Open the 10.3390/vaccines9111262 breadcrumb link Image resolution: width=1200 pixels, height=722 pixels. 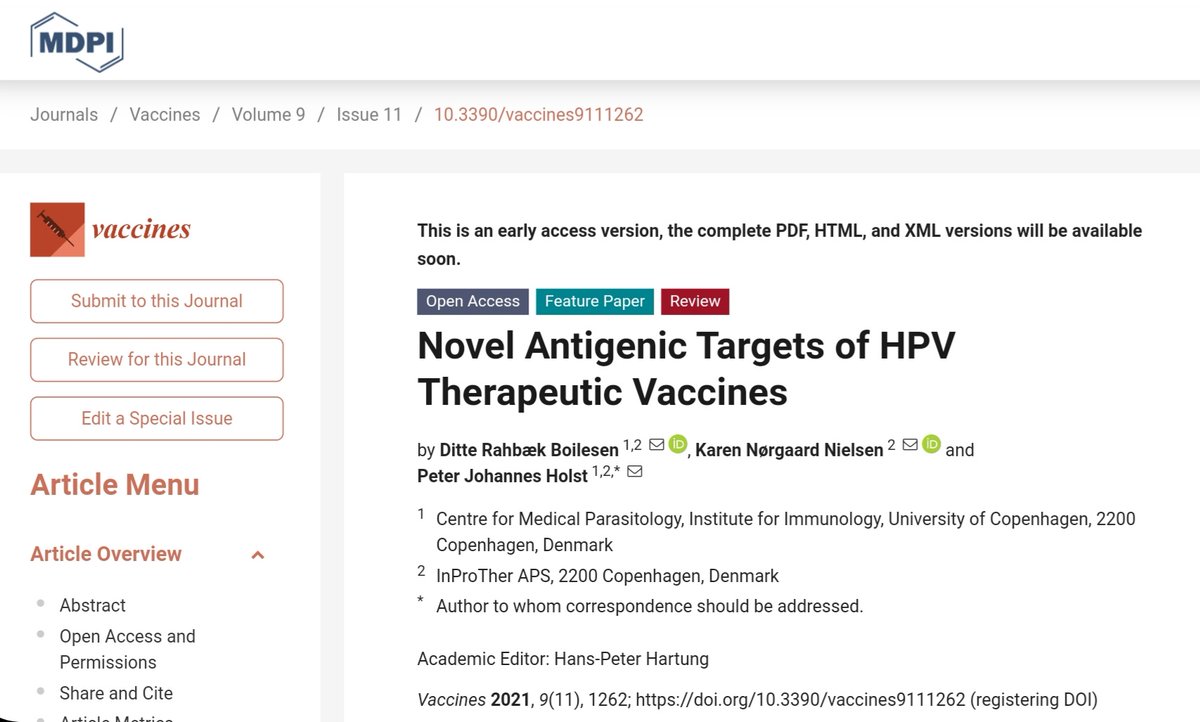coord(538,115)
